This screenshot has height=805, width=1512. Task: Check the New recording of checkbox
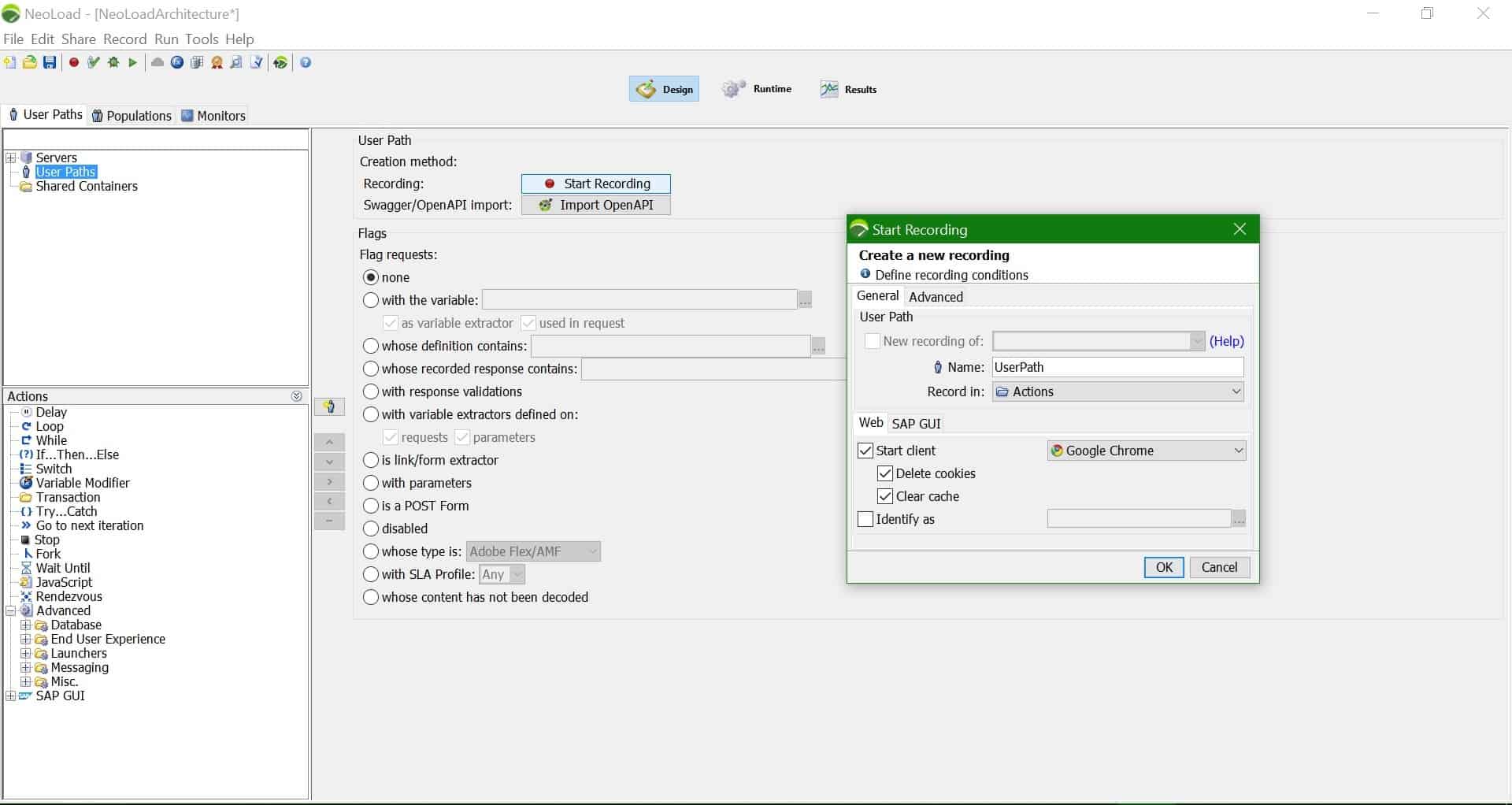(x=873, y=341)
